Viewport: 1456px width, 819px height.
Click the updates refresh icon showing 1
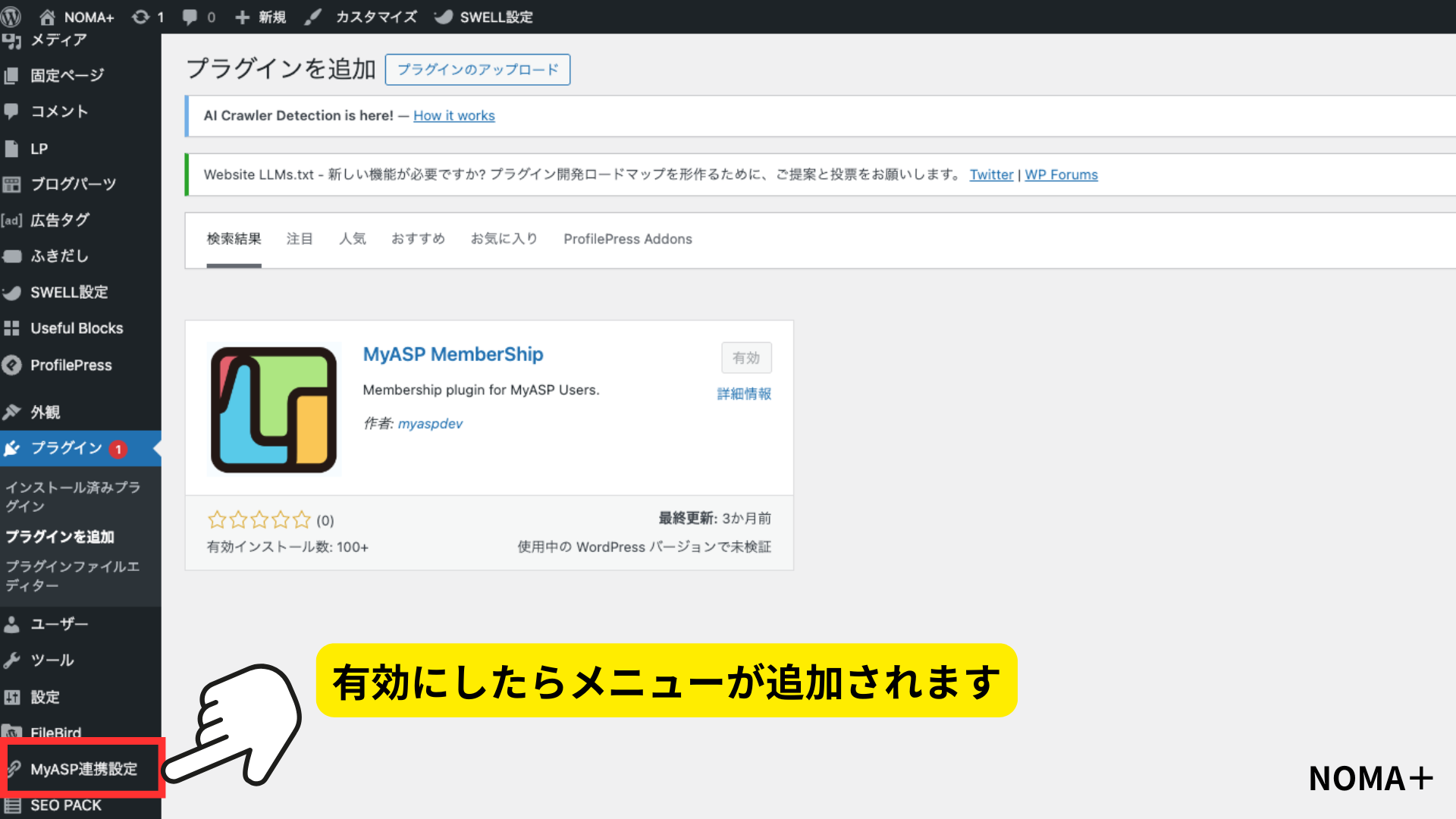141,17
